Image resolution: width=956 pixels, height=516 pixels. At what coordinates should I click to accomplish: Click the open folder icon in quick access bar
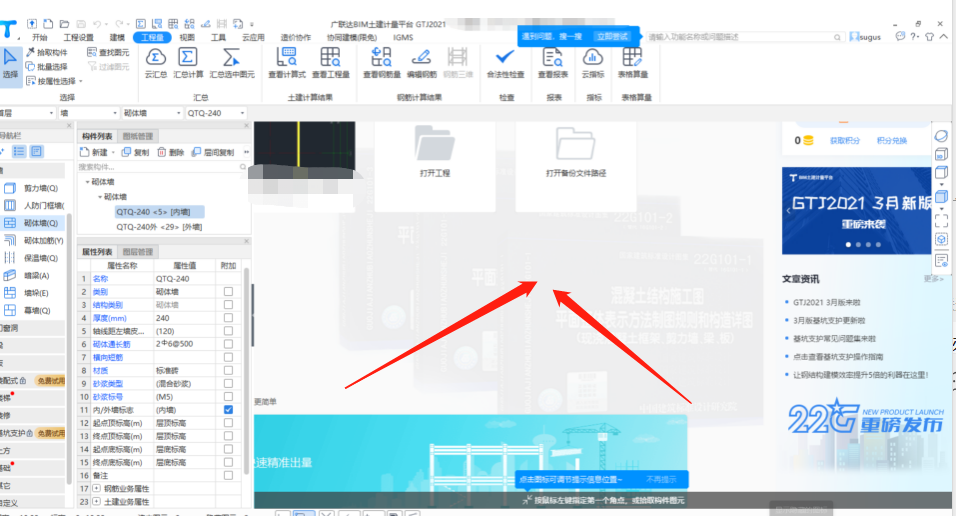coord(65,24)
